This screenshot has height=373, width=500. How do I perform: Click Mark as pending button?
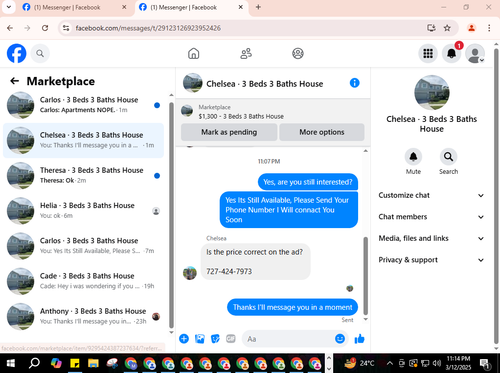229,132
